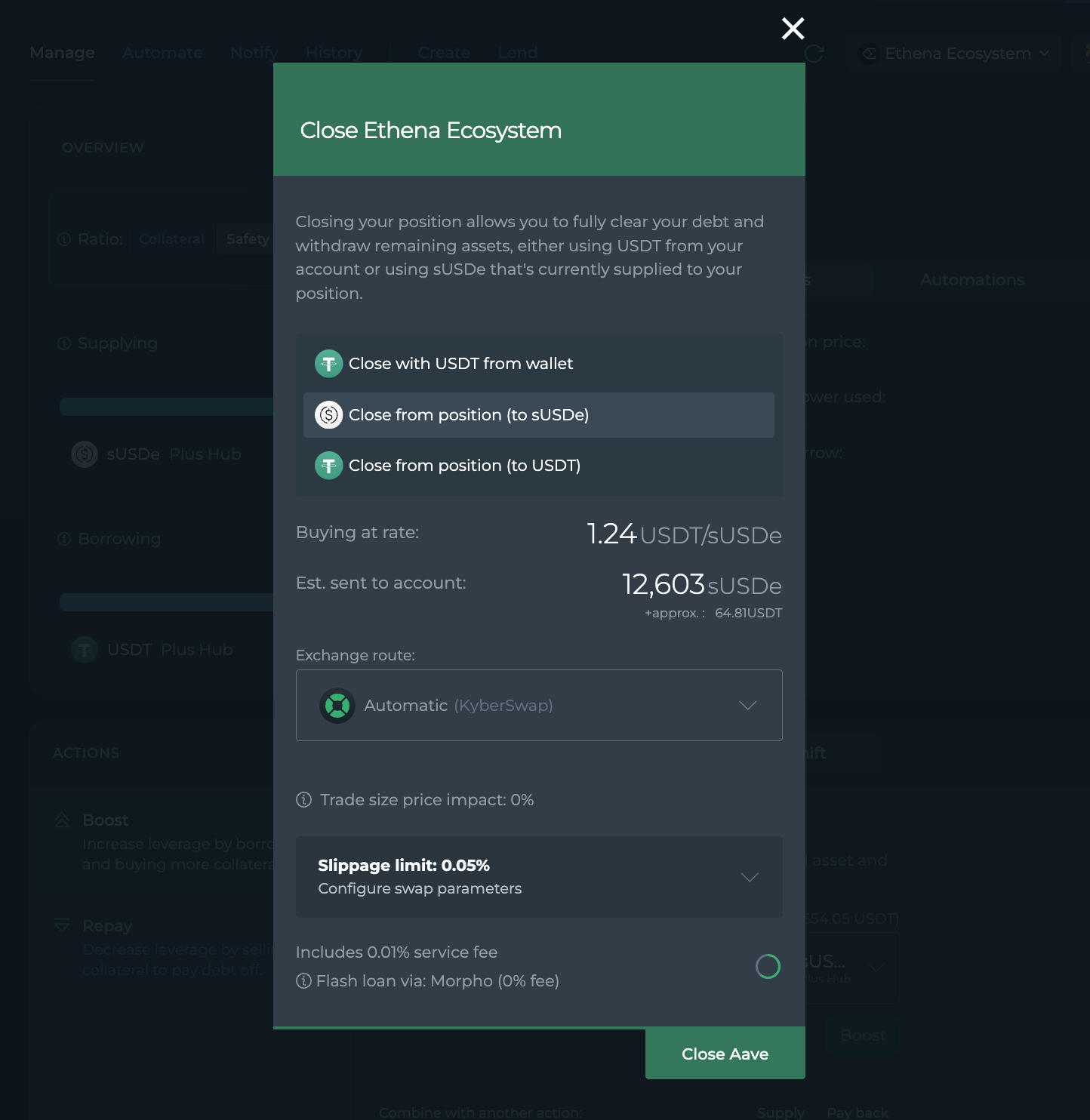The image size is (1090, 1120).
Task: Click the Borrowing info icon behind the dialog
Action: (x=65, y=539)
